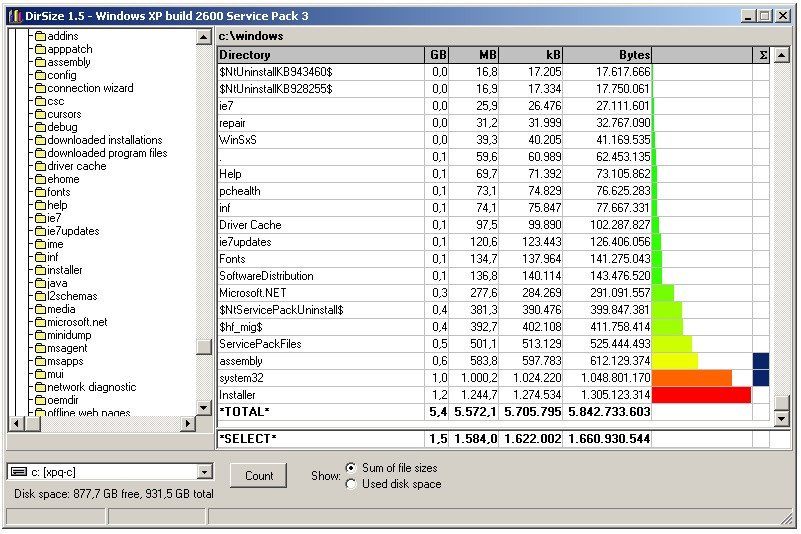The image size is (801, 534).
Task: Click the directory list scroll-down arrow
Action: pyautogui.click(x=782, y=419)
